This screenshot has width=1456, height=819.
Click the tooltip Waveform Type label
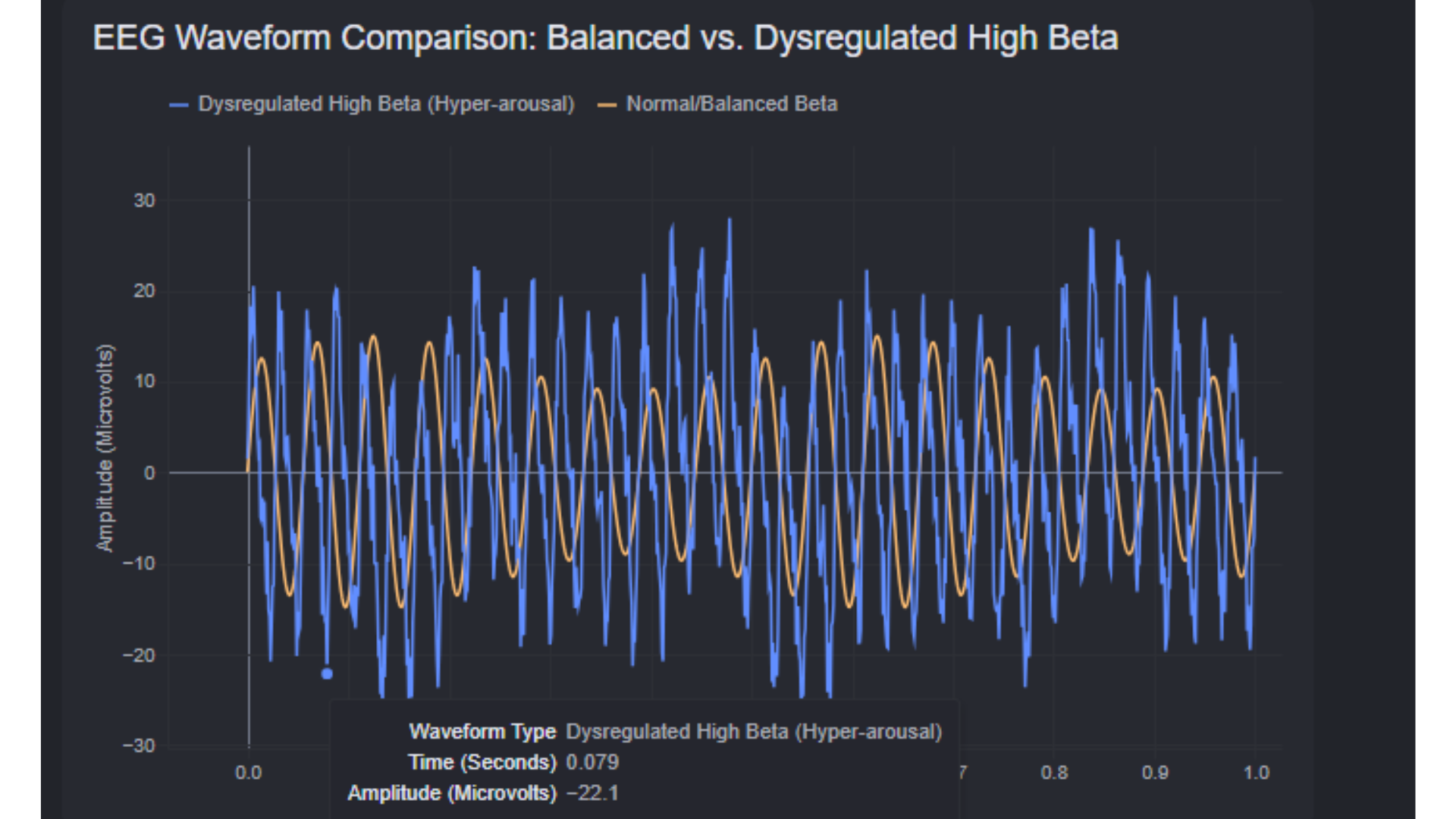(x=482, y=732)
